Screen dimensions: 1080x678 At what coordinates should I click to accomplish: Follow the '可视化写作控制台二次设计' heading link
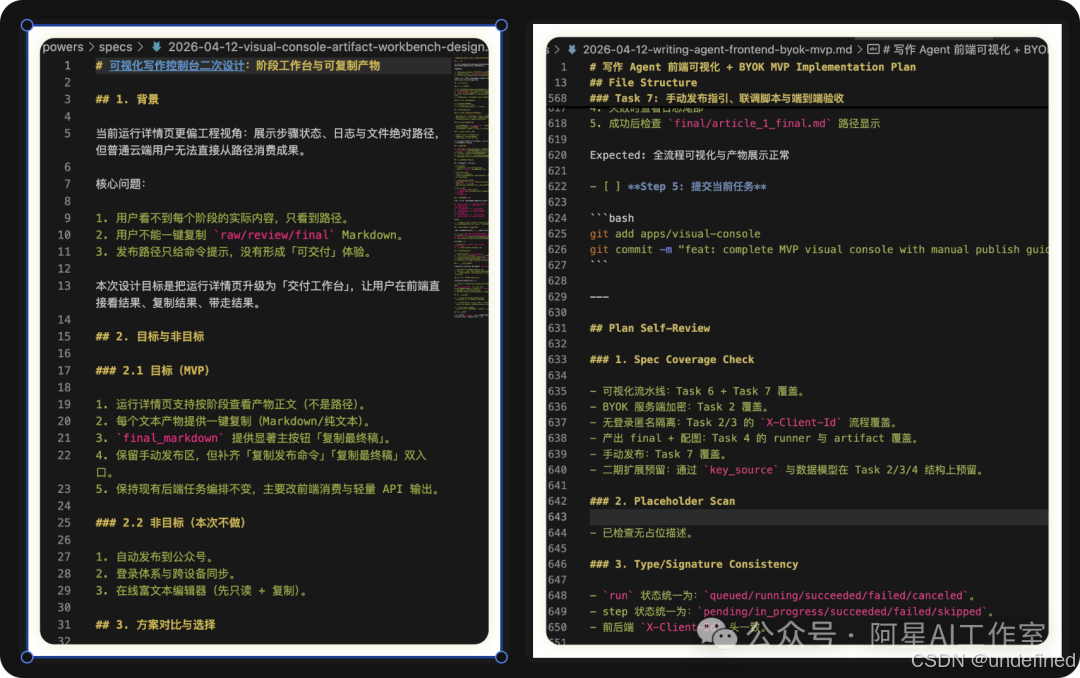tap(176, 65)
